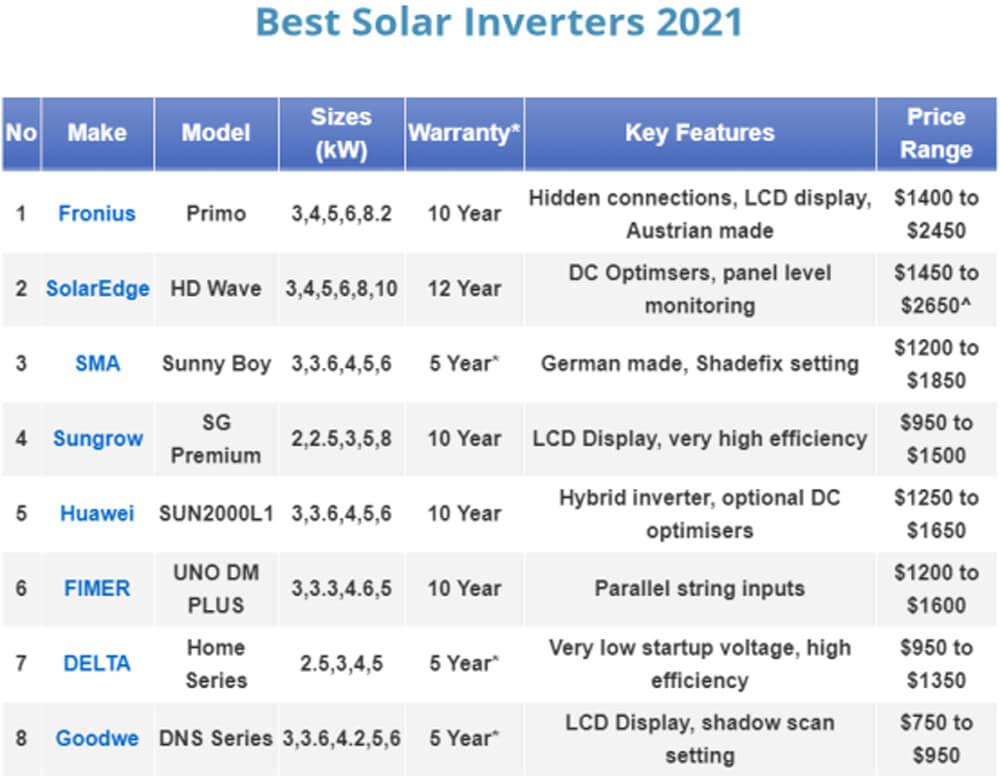Open the Fronius make link
The image size is (1000, 780).
coord(97,214)
